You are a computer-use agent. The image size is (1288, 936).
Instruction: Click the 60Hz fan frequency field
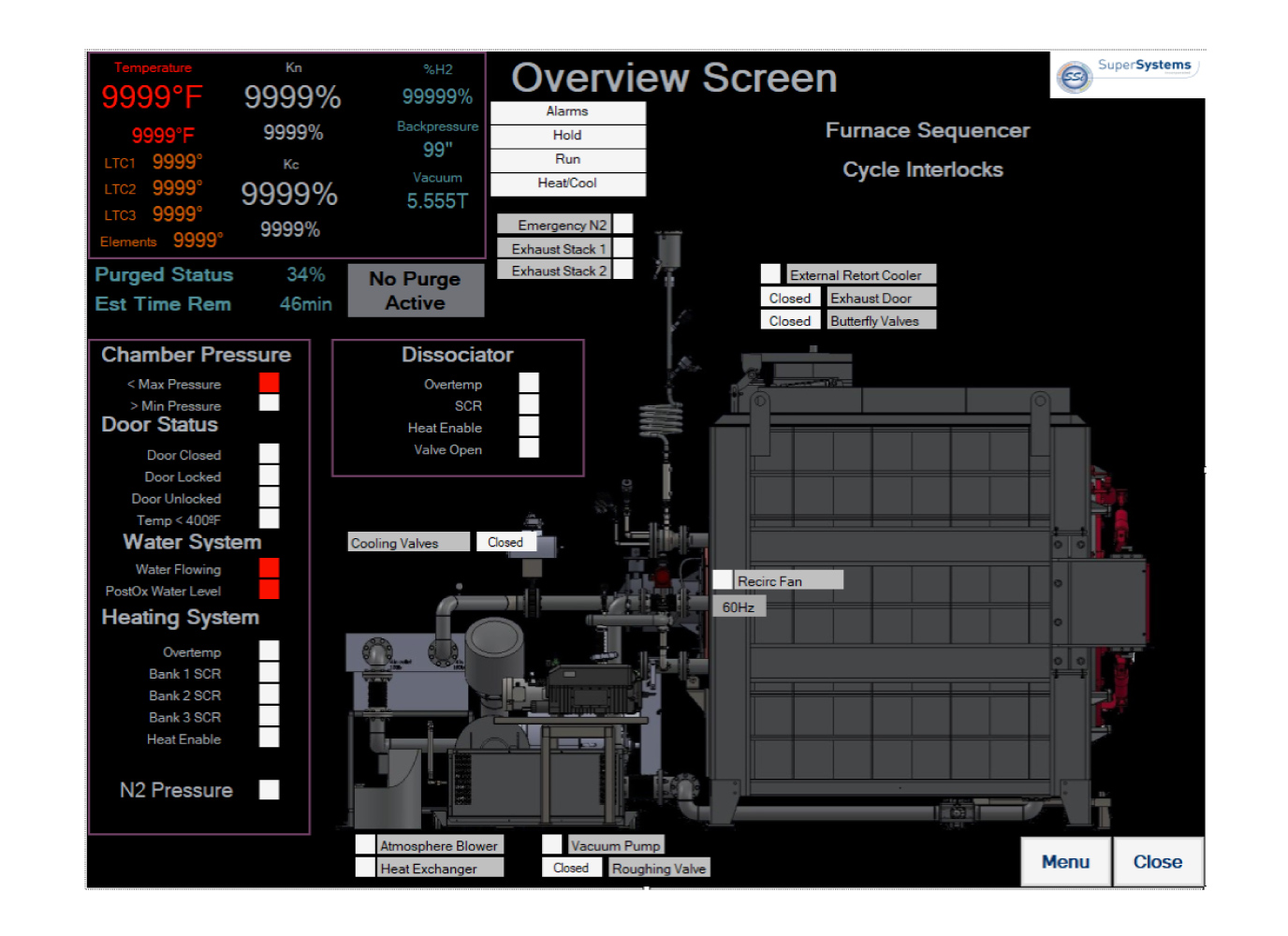[x=739, y=607]
